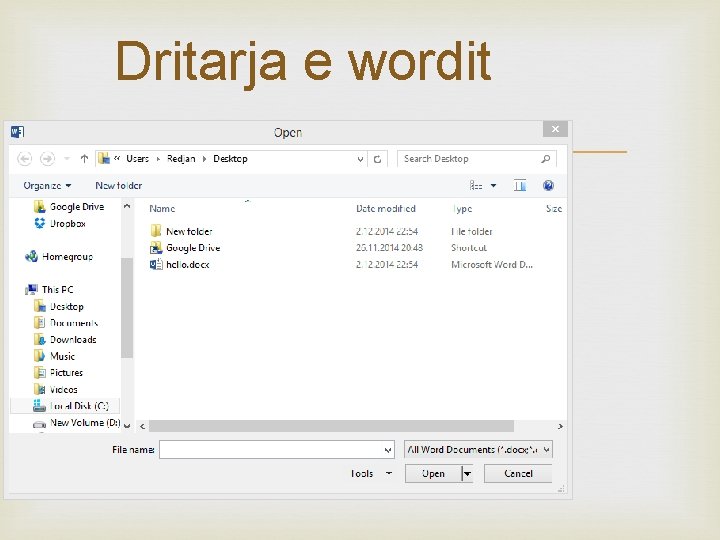Go forward with the Forward arrow button
720x540 pixels.
[x=47, y=159]
